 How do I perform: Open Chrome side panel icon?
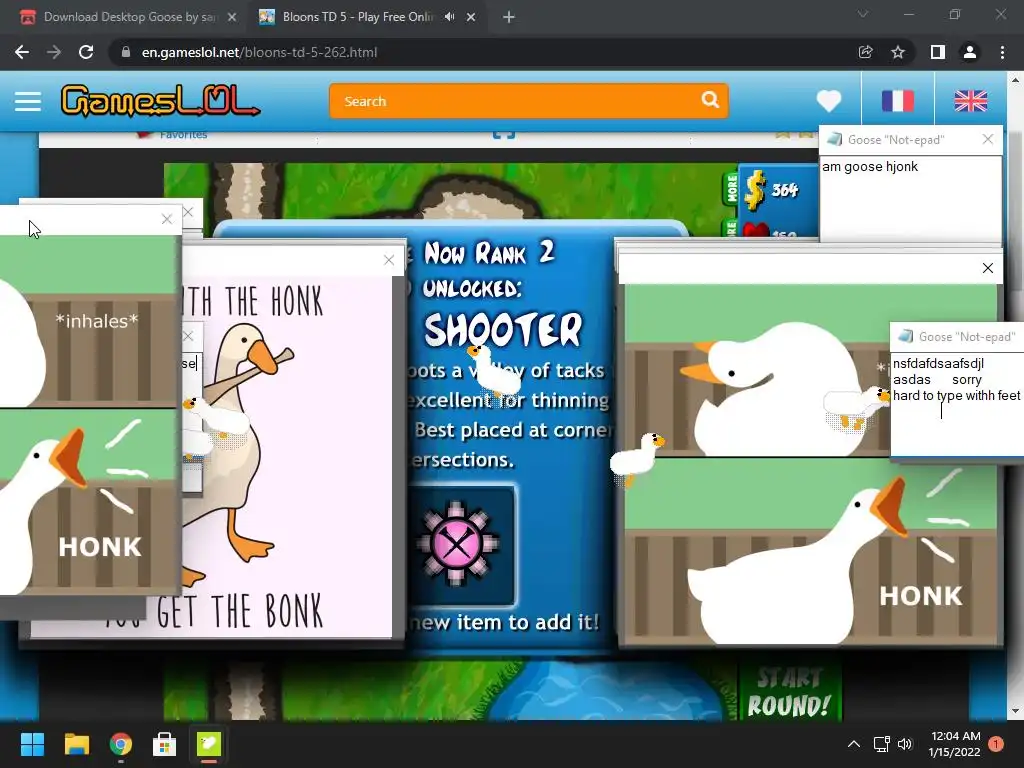click(x=938, y=52)
